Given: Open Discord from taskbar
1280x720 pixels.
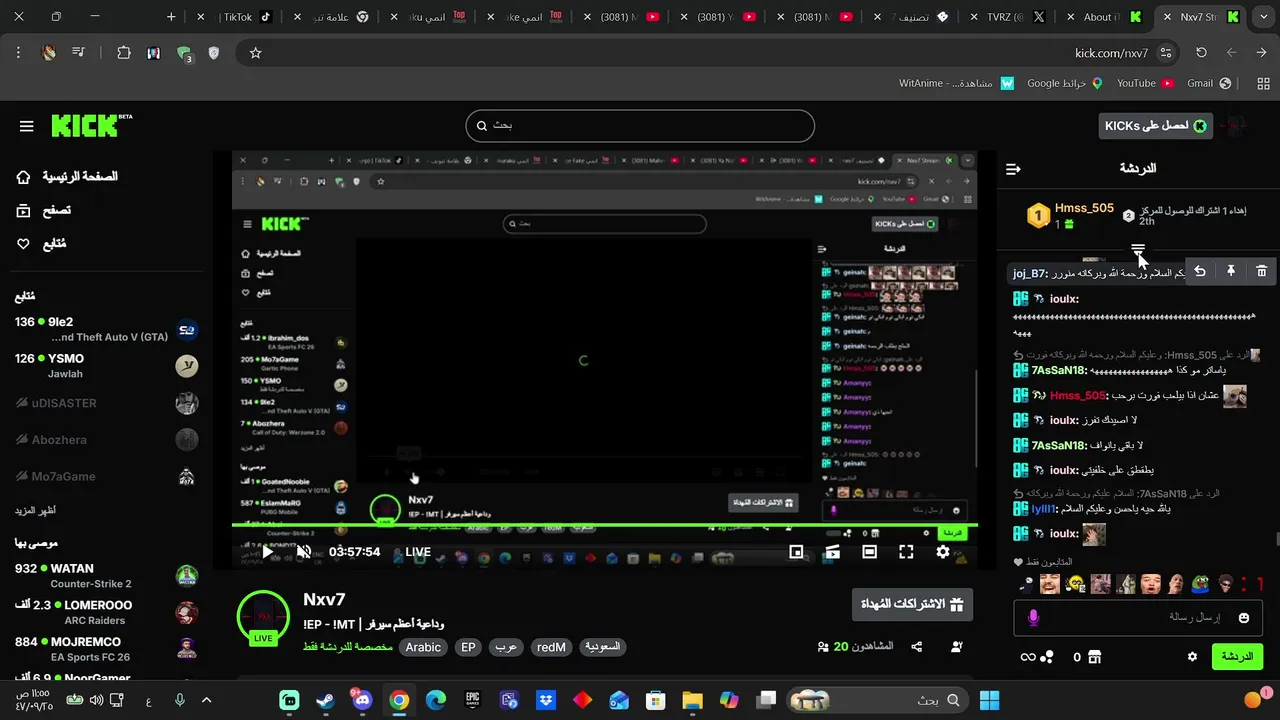Looking at the screenshot, I should point(361,700).
